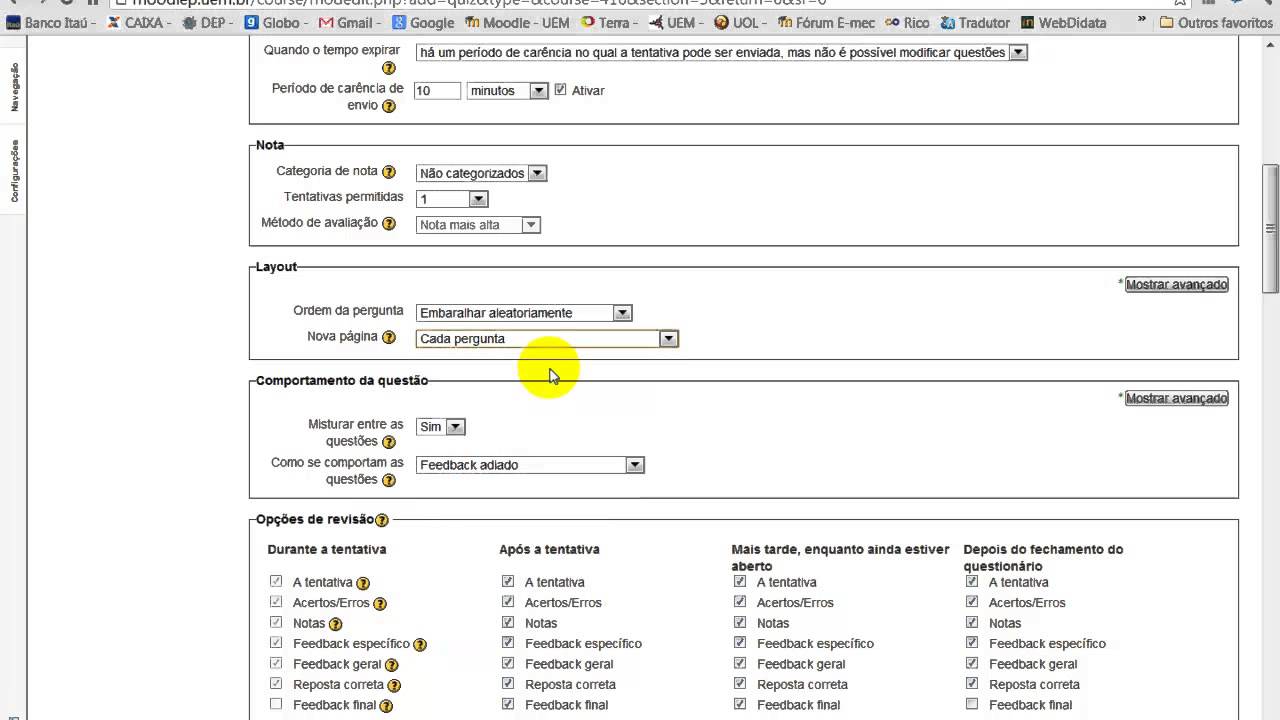Open help icon for 'Misturar entre as questões'
This screenshot has height=720, width=1280.
[389, 442]
